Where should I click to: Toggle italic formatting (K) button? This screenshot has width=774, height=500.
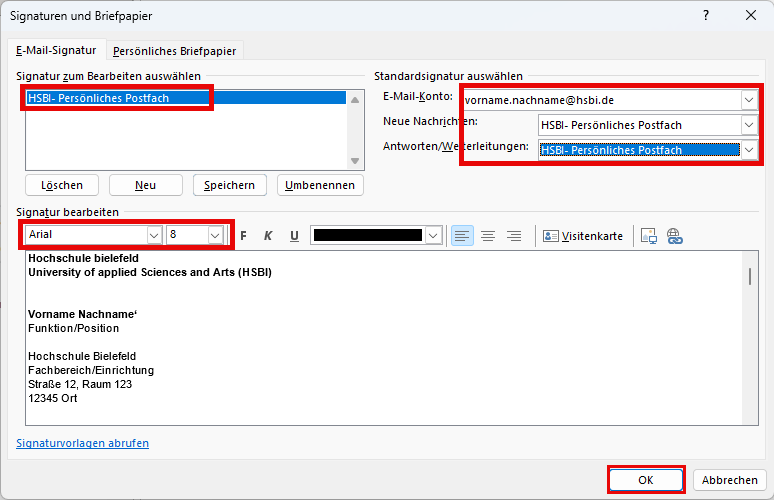pos(268,236)
